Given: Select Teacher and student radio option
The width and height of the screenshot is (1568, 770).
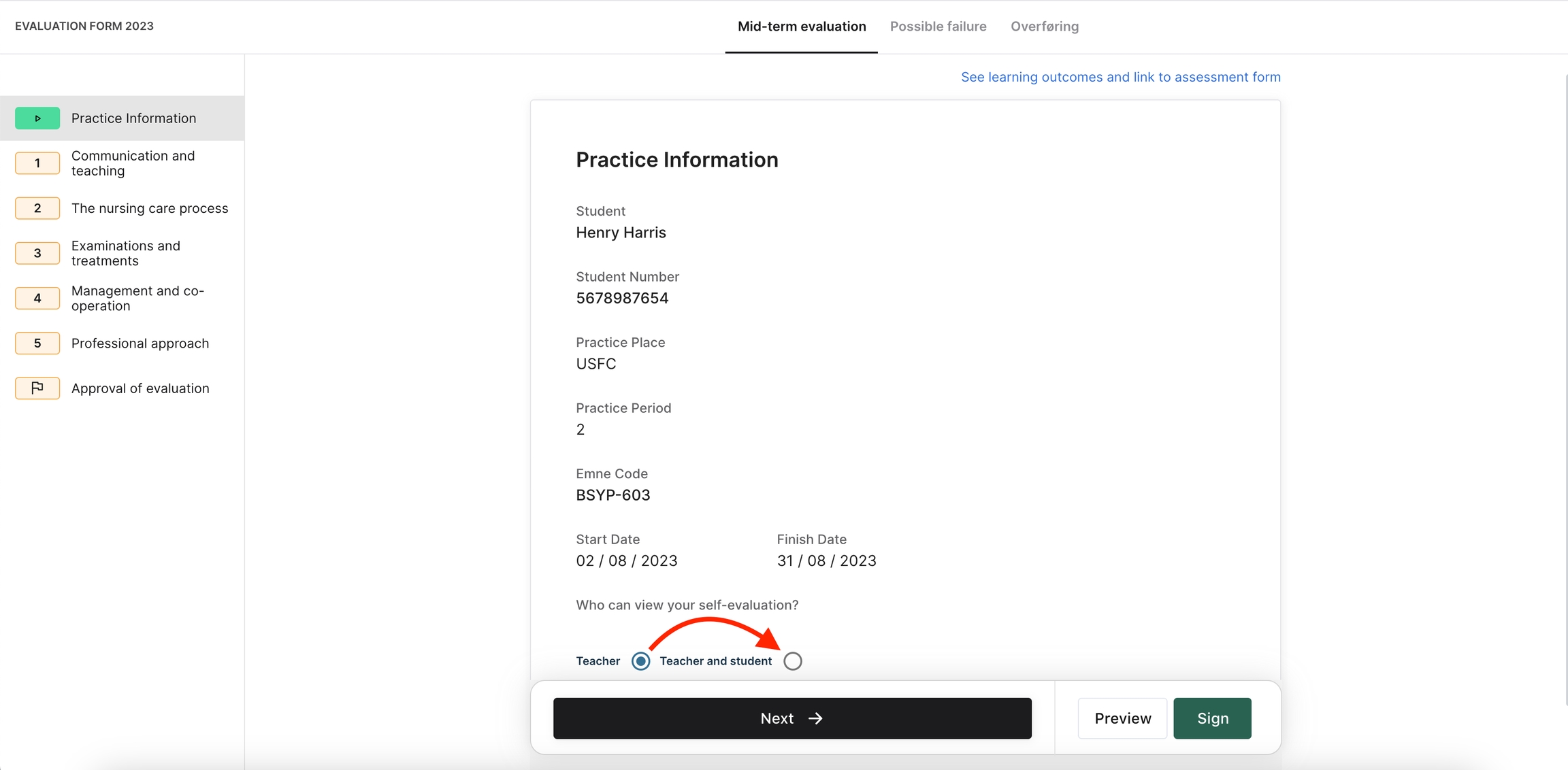Looking at the screenshot, I should (792, 661).
